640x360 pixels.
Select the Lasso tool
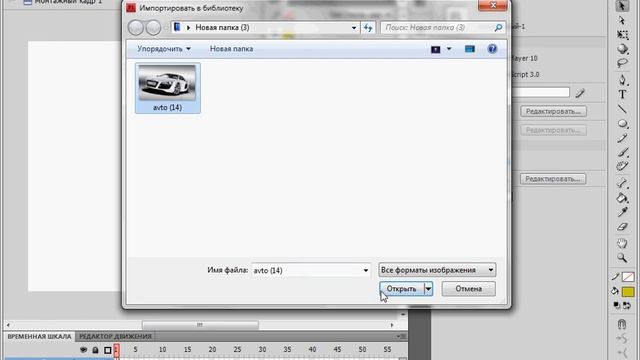point(622,63)
